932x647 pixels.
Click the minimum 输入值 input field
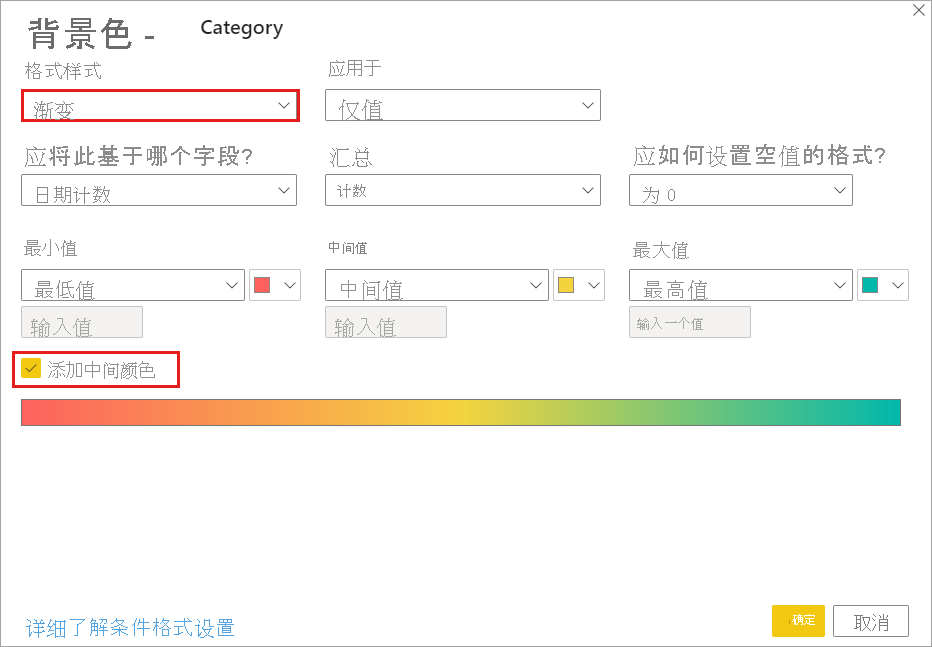(x=82, y=322)
